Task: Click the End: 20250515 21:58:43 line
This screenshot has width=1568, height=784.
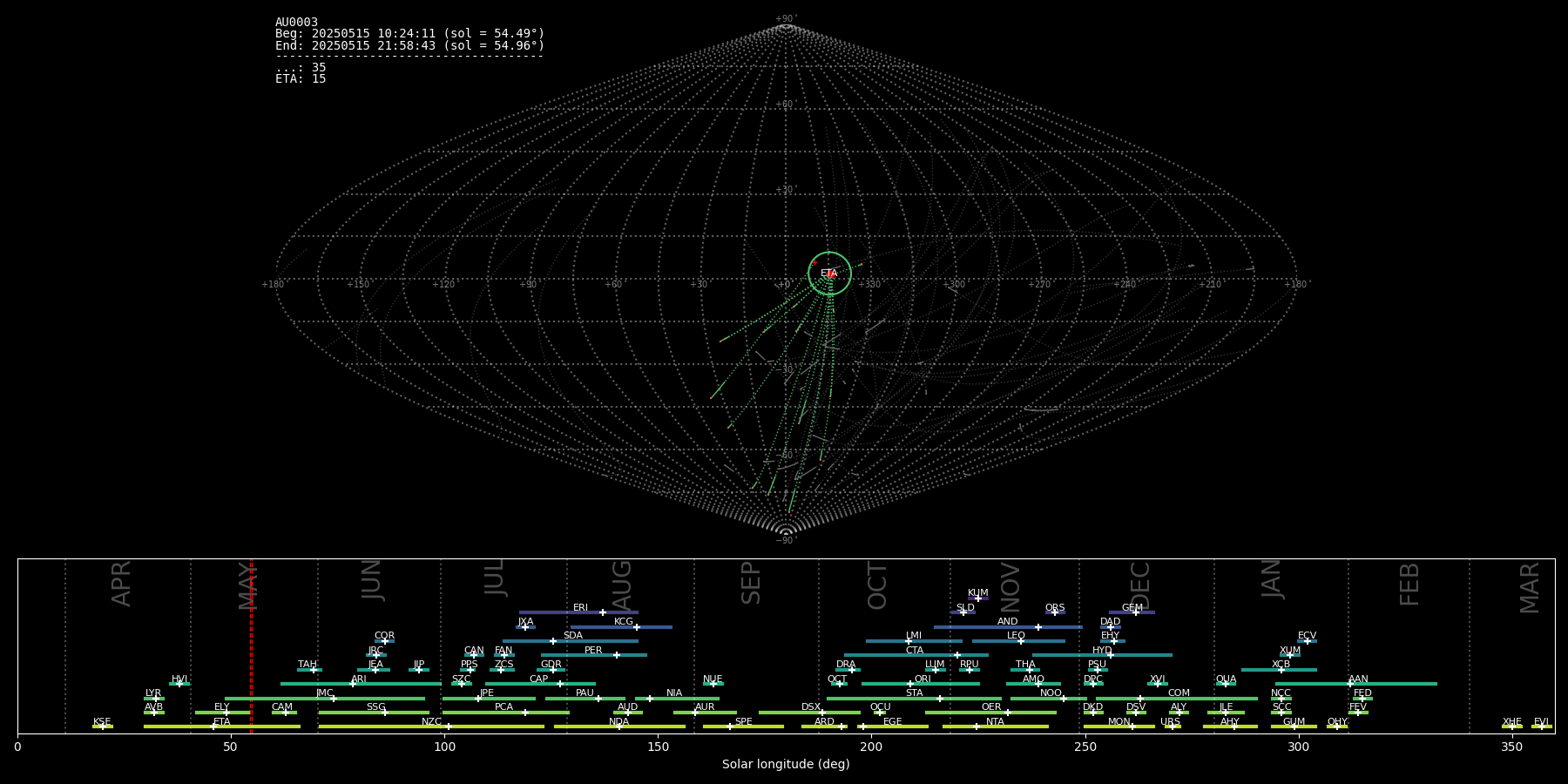Action: coord(409,45)
